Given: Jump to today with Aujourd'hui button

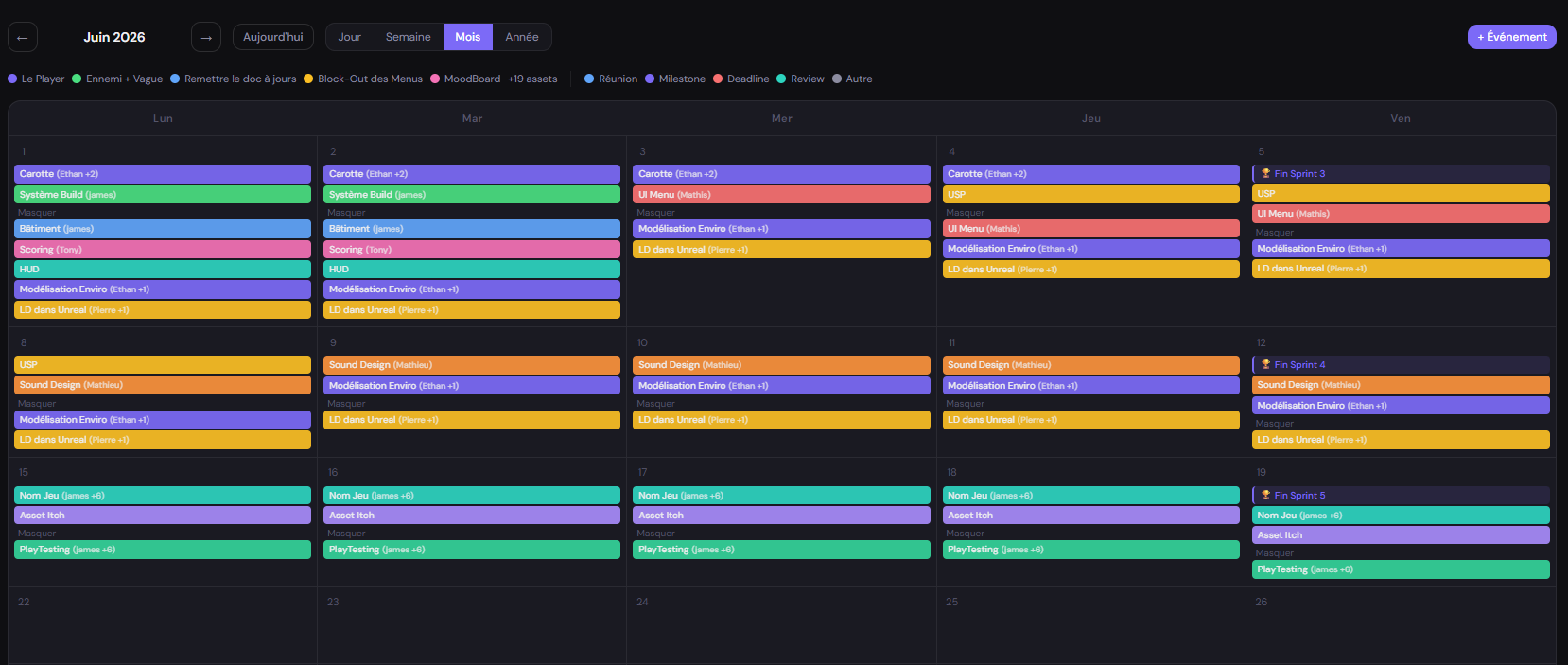Looking at the screenshot, I should coord(273,37).
